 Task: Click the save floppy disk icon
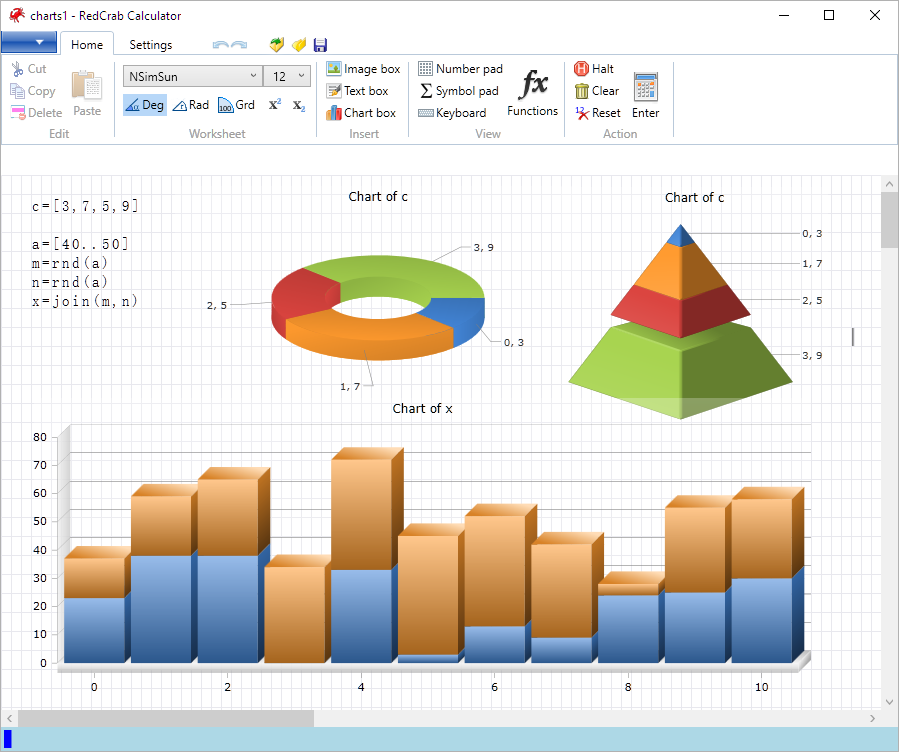click(x=320, y=45)
